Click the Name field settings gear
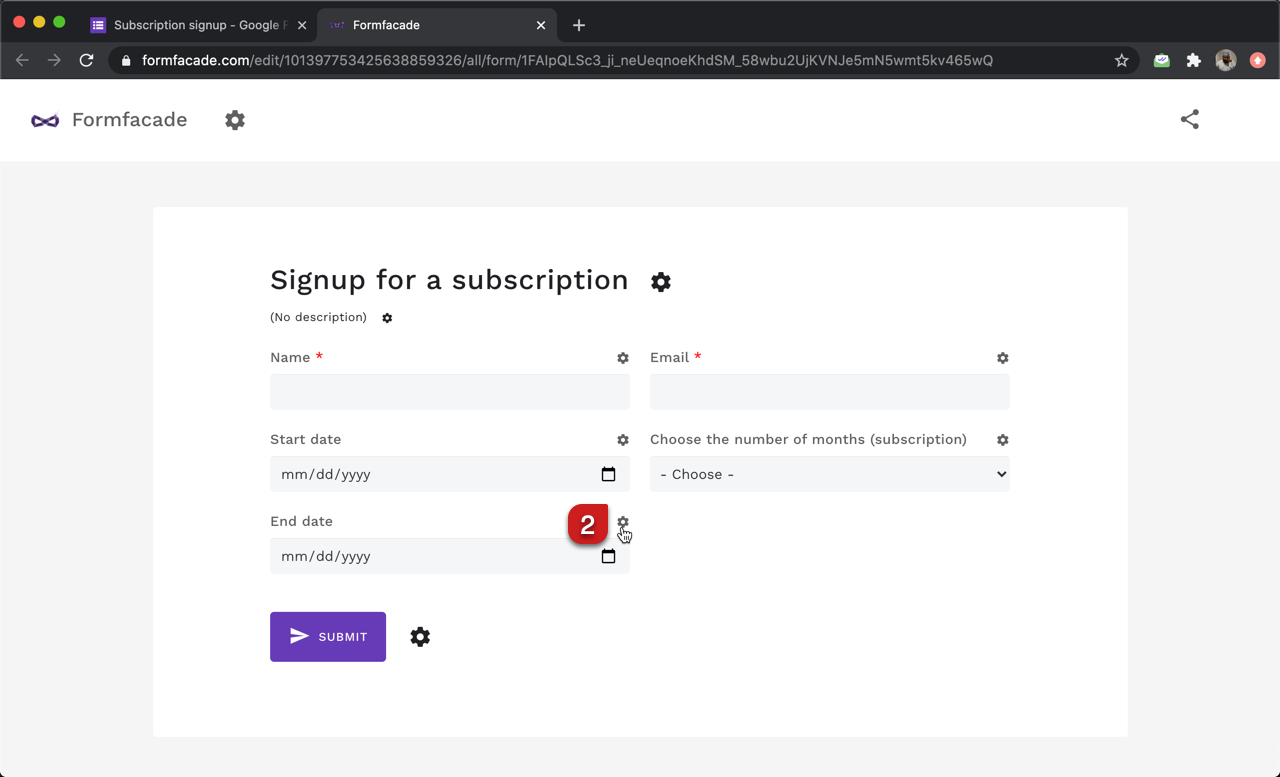This screenshot has width=1280, height=777. [x=623, y=358]
